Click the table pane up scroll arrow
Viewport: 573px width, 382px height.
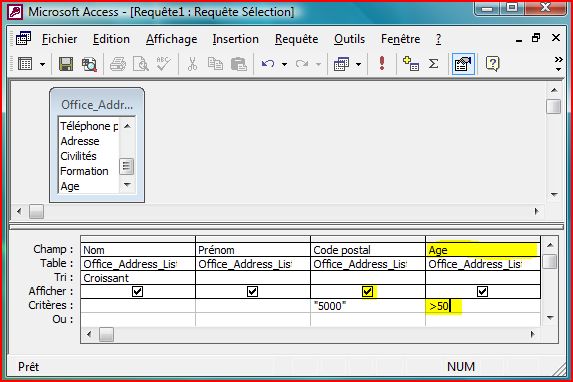pos(554,90)
